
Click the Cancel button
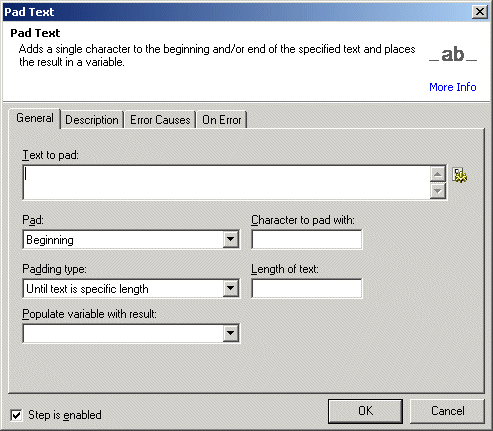coord(447,411)
